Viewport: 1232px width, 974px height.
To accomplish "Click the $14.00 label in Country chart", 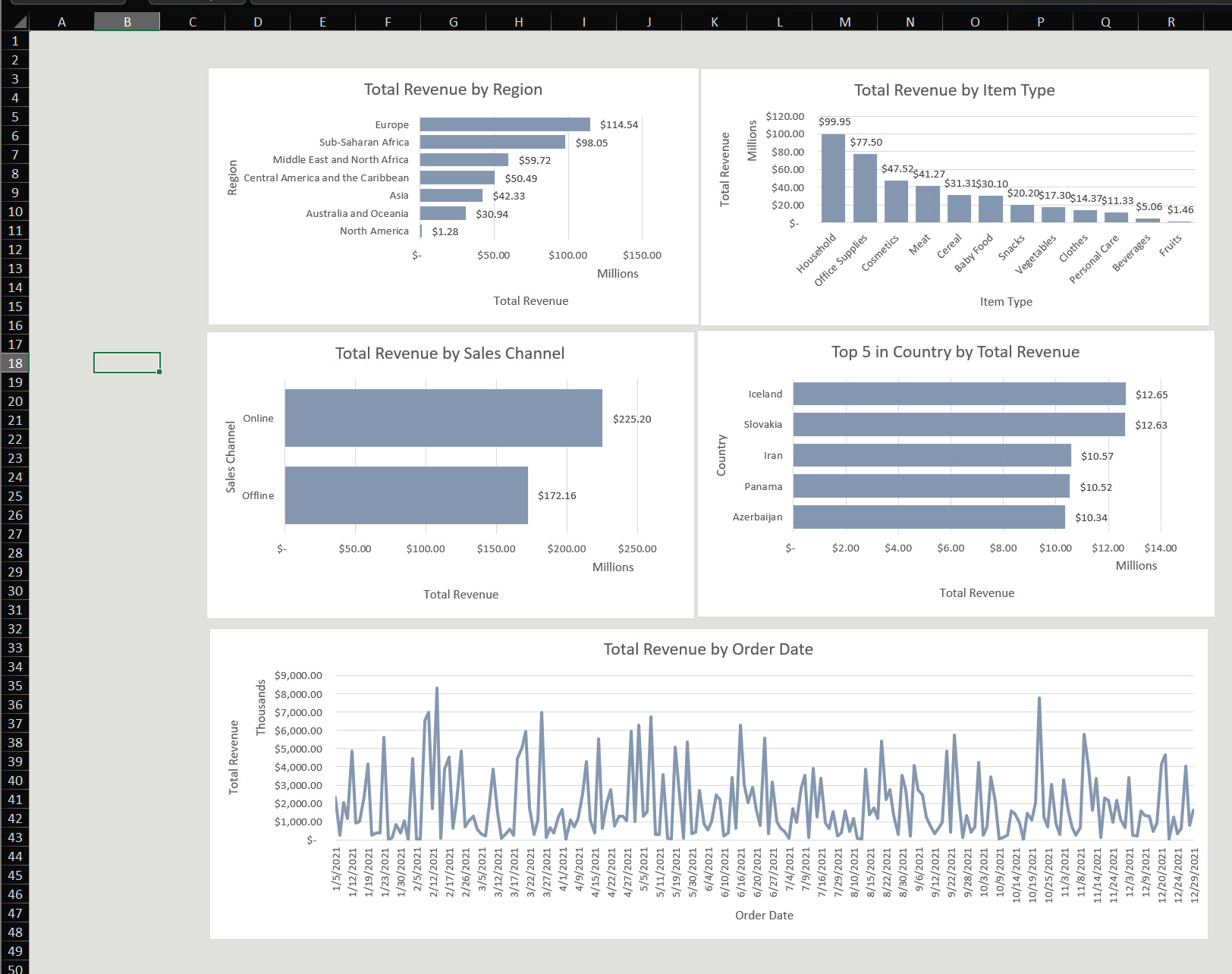I will coord(1160,548).
